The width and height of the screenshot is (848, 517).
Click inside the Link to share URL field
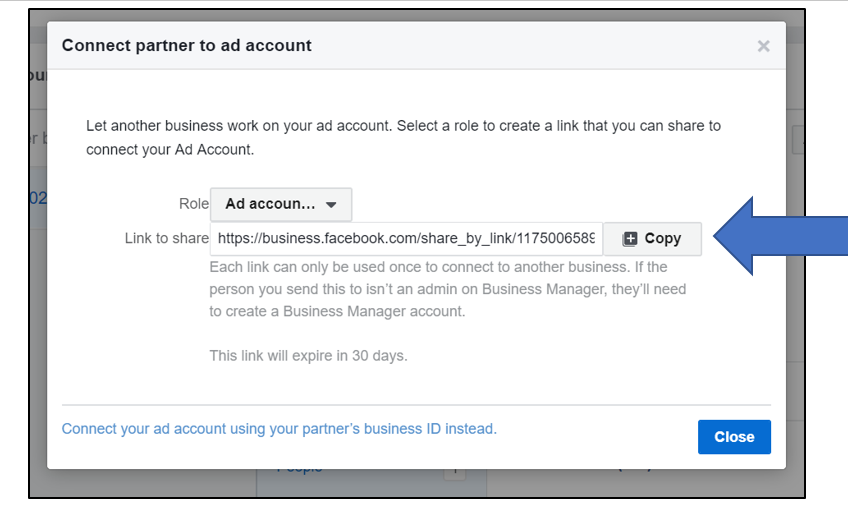pos(405,239)
